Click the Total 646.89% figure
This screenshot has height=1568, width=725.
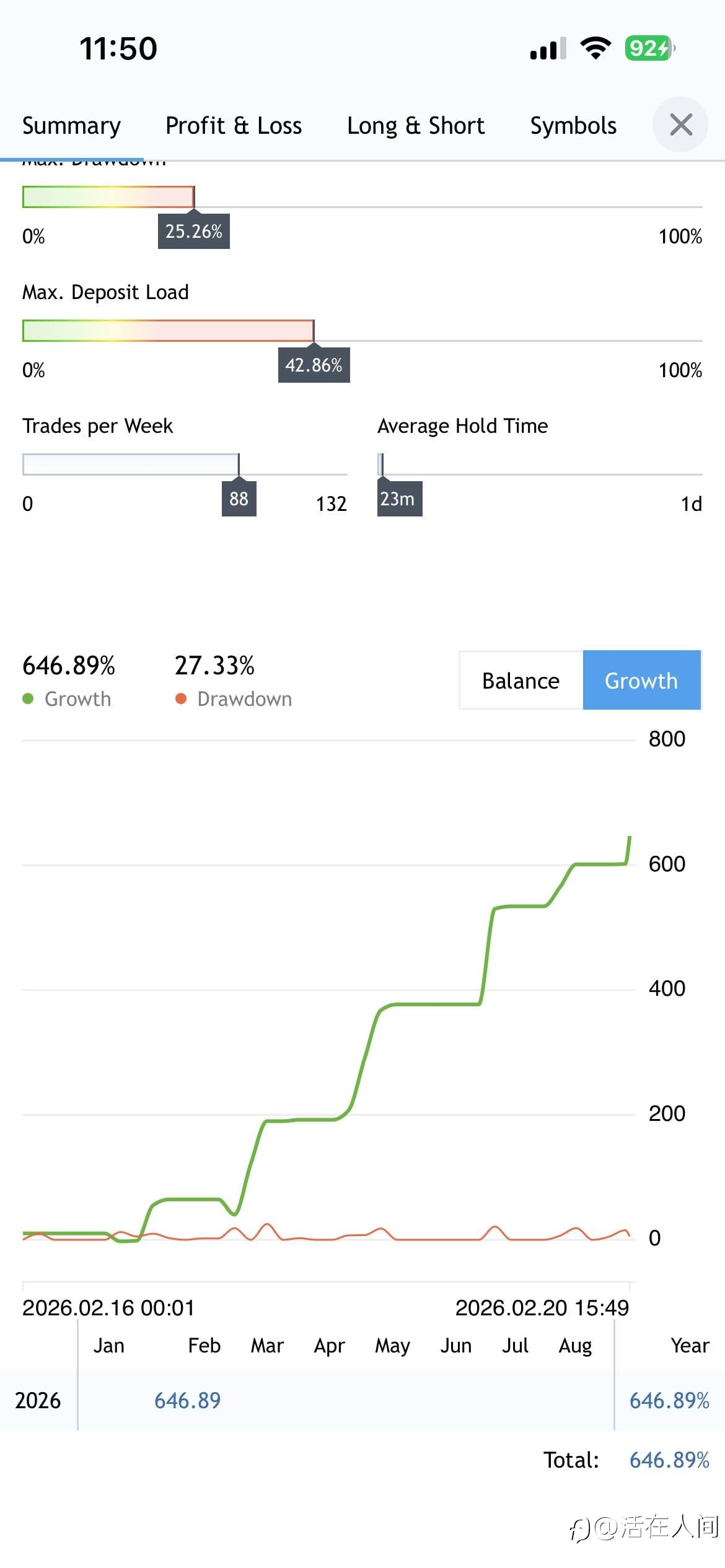click(669, 1460)
